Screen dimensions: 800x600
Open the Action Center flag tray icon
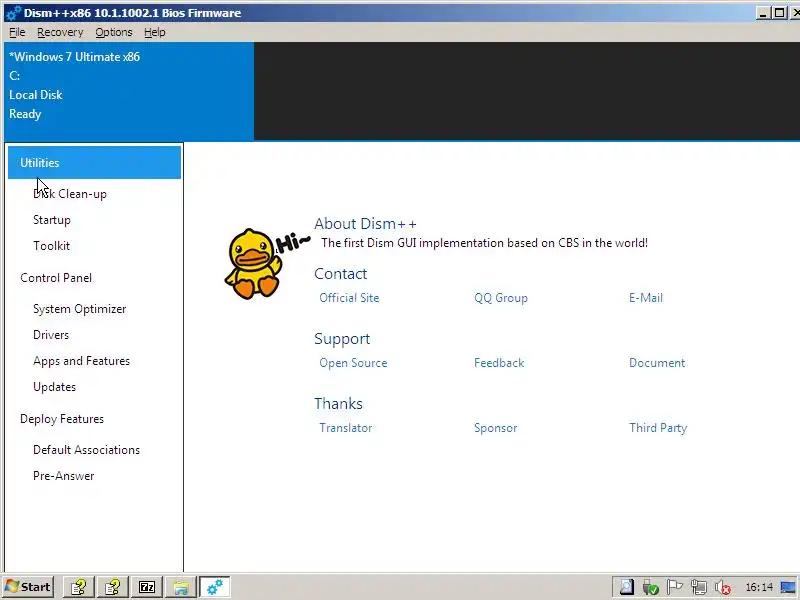(x=674, y=587)
